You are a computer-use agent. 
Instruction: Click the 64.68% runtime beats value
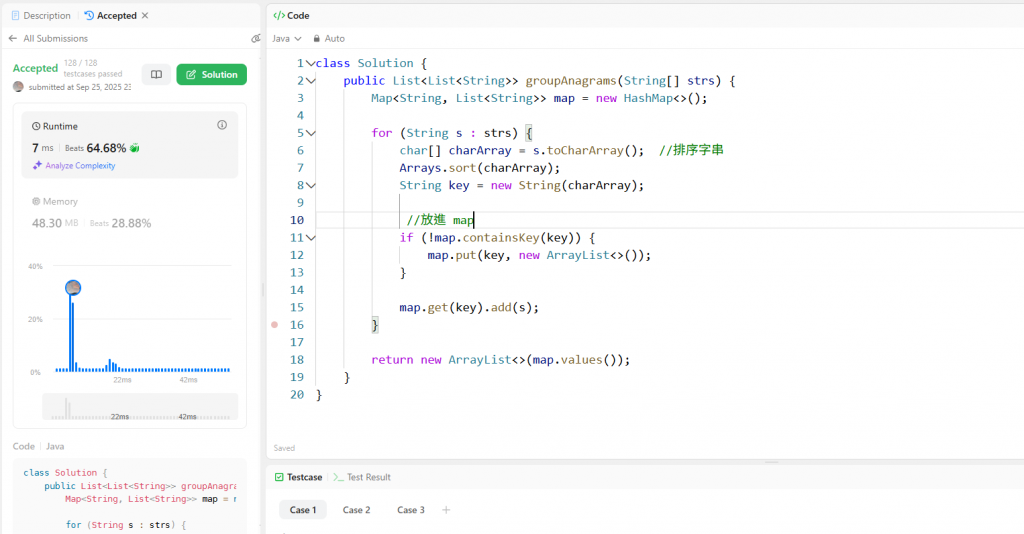point(106,148)
